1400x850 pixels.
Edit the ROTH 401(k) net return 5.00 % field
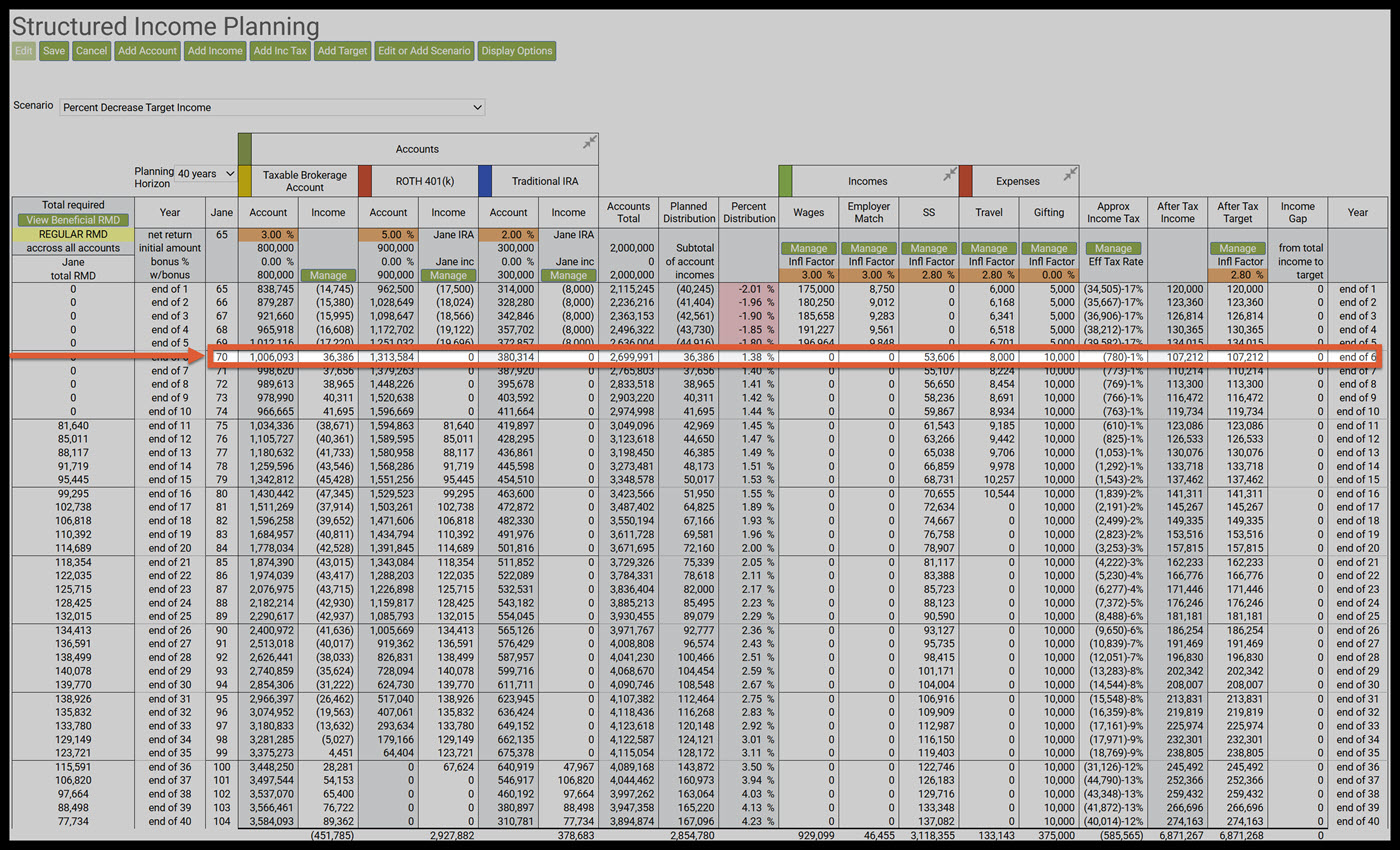[x=388, y=234]
